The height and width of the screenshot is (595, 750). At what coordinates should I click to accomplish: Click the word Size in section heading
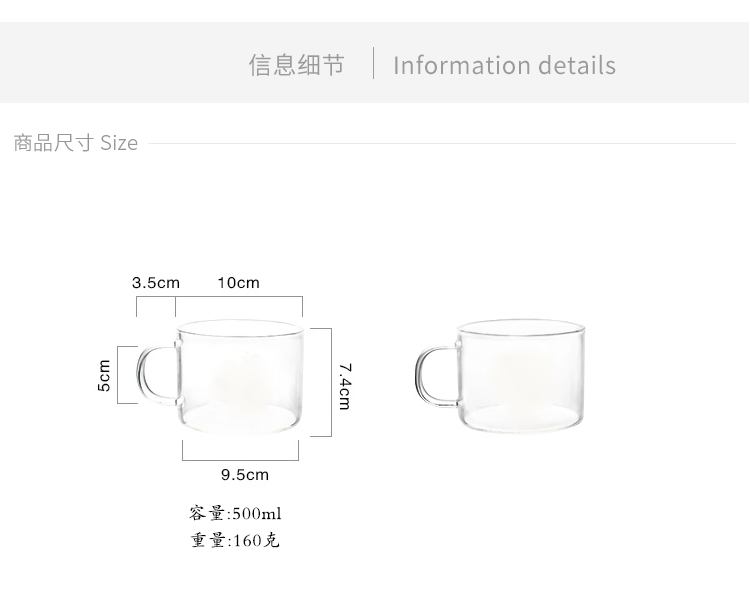click(119, 143)
